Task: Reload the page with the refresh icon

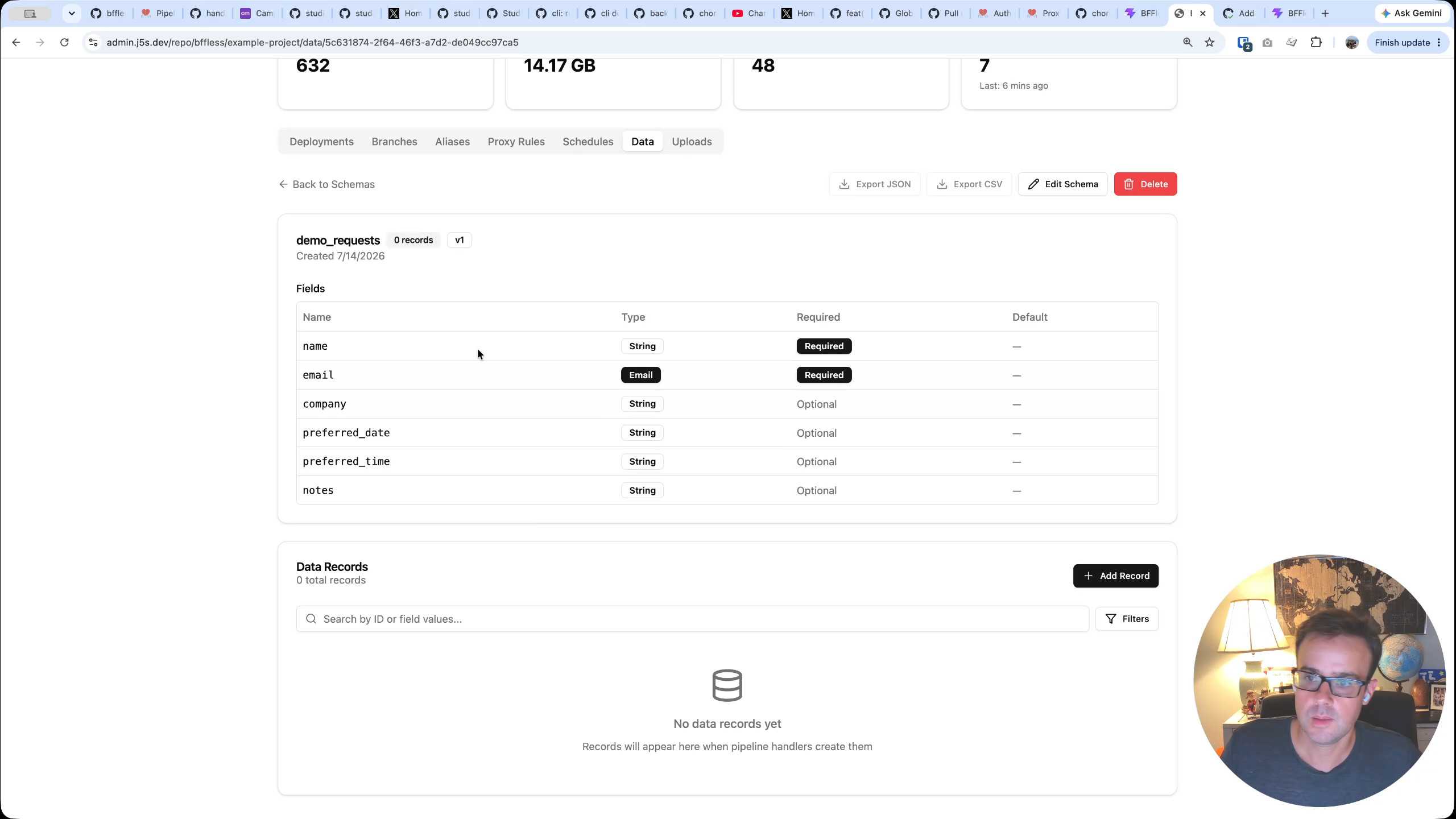Action: click(x=64, y=42)
